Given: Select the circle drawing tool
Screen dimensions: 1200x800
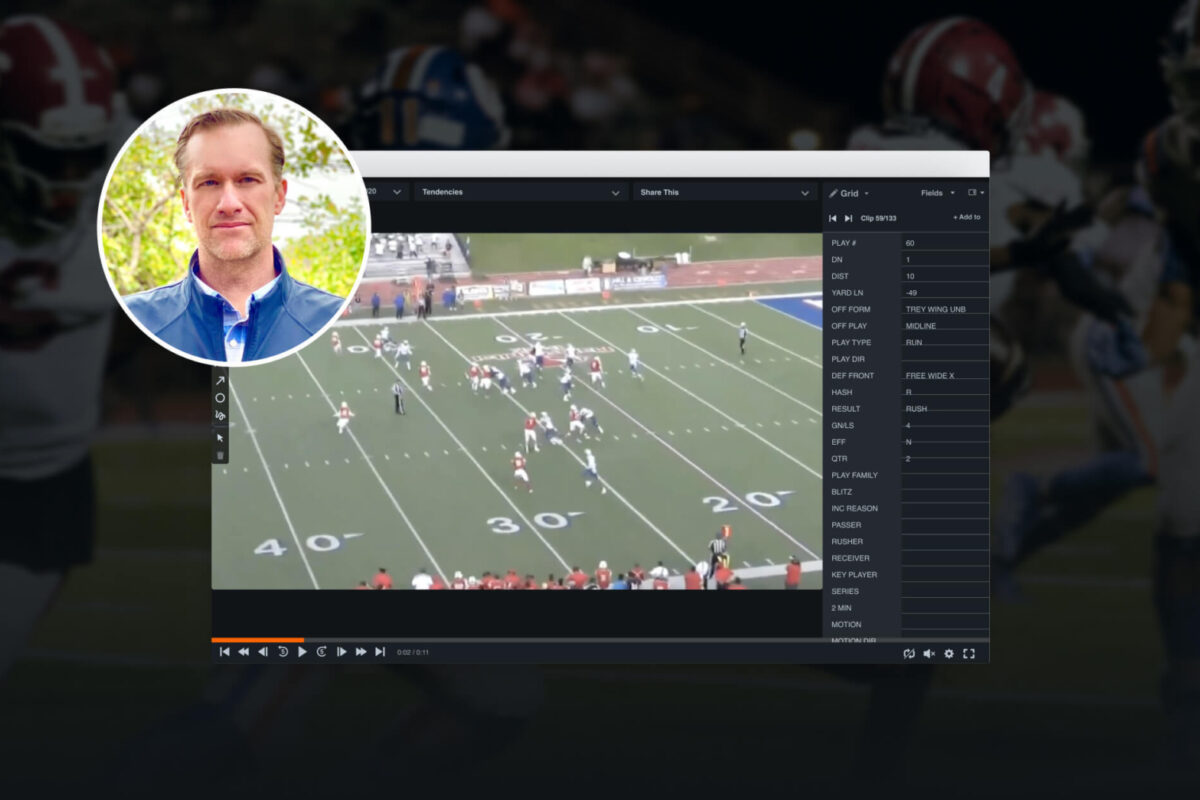Looking at the screenshot, I should (220, 398).
